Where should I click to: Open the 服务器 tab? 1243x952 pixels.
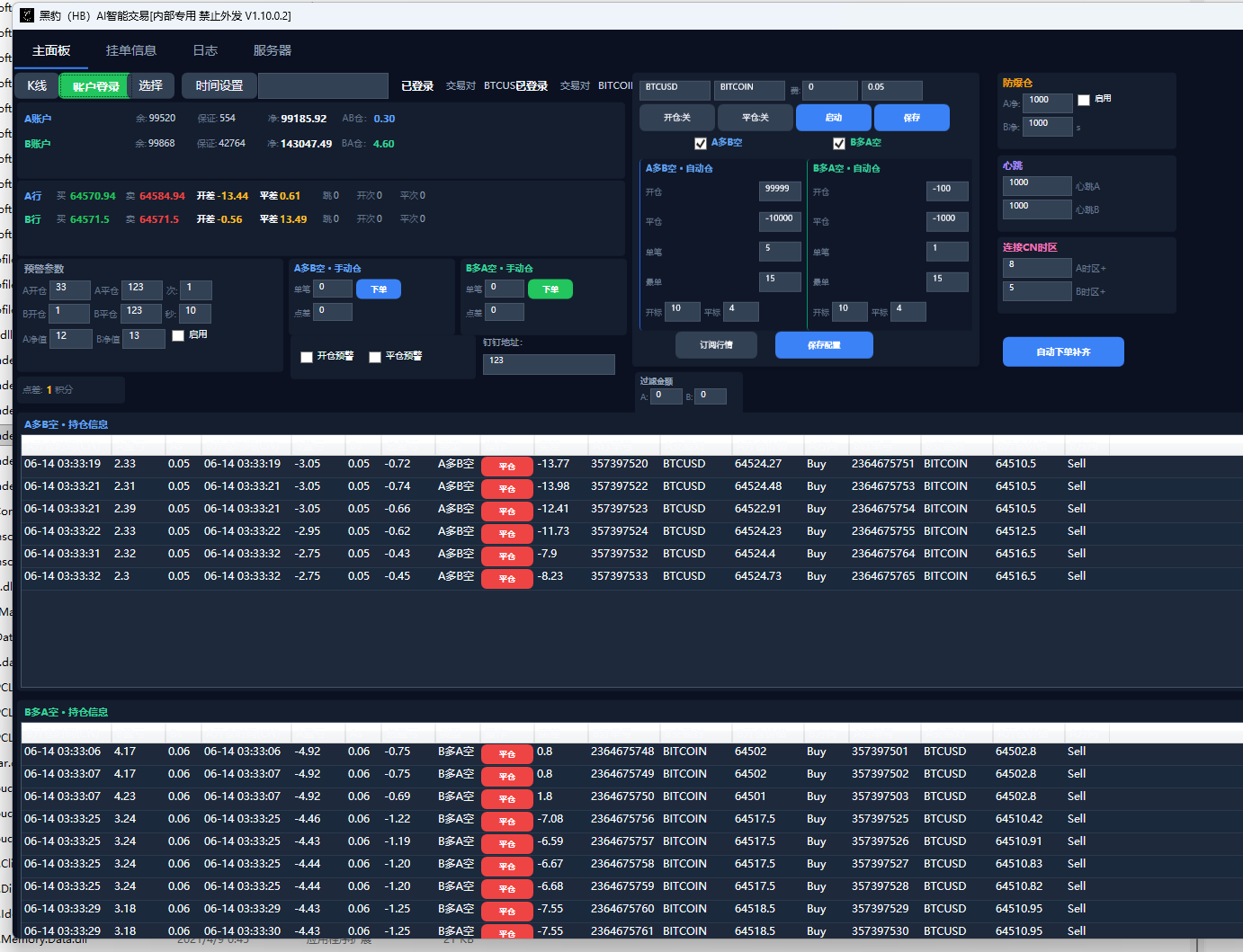coord(273,50)
